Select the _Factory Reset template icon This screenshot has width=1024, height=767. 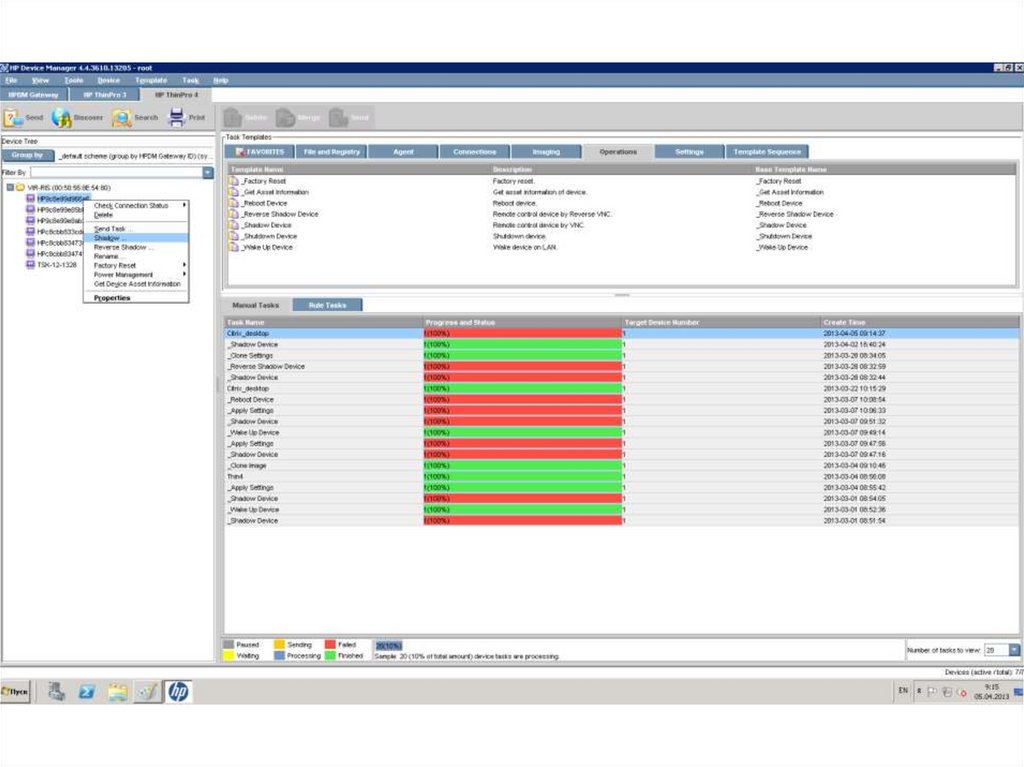235,181
